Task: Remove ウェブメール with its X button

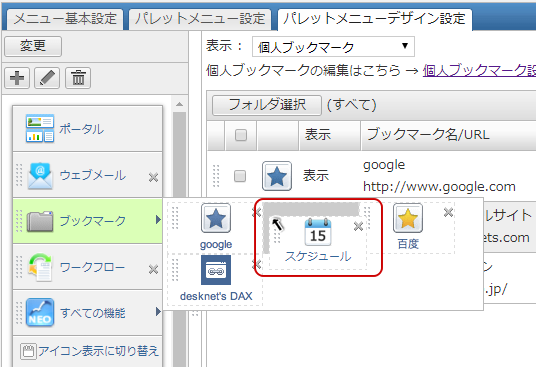Action: (153, 177)
